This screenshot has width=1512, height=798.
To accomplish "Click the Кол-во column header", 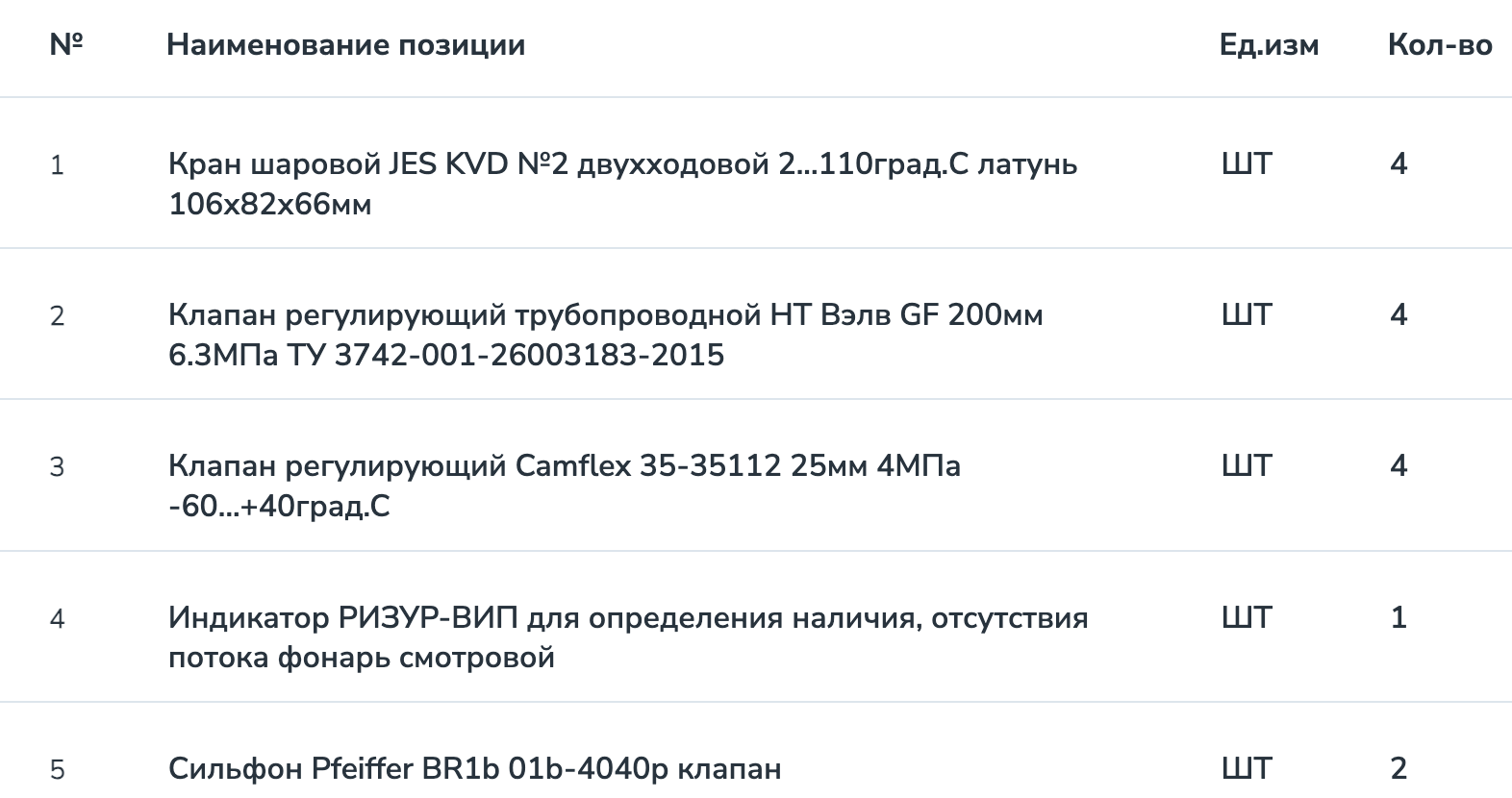I will click(1439, 45).
